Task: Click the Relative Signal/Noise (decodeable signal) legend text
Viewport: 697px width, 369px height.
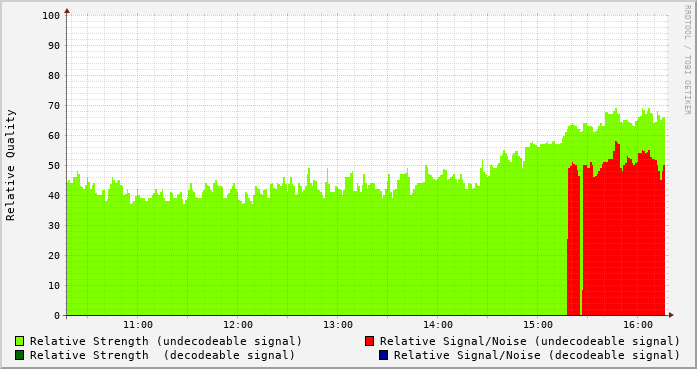Action: [x=537, y=355]
